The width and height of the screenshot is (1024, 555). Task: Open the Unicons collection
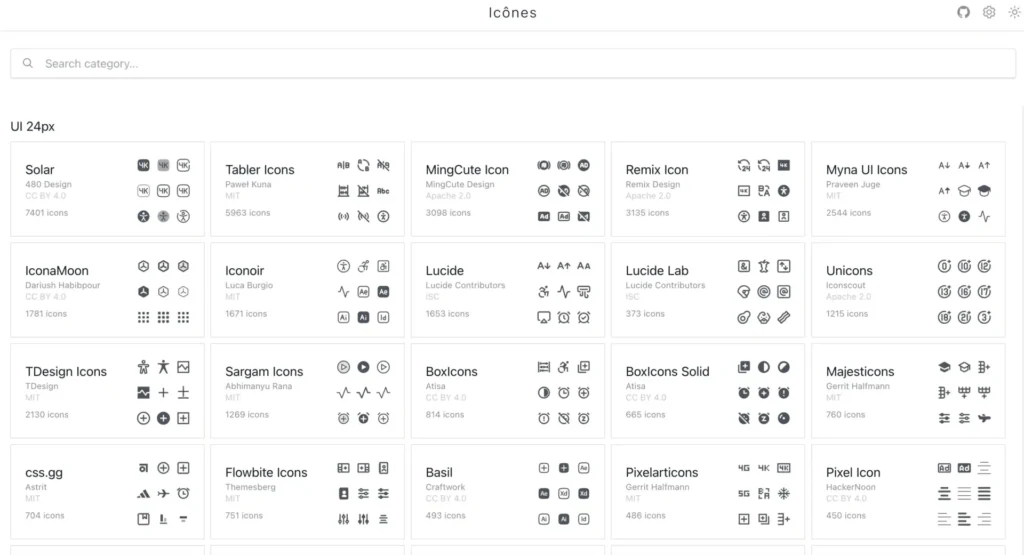pyautogui.click(x=908, y=290)
